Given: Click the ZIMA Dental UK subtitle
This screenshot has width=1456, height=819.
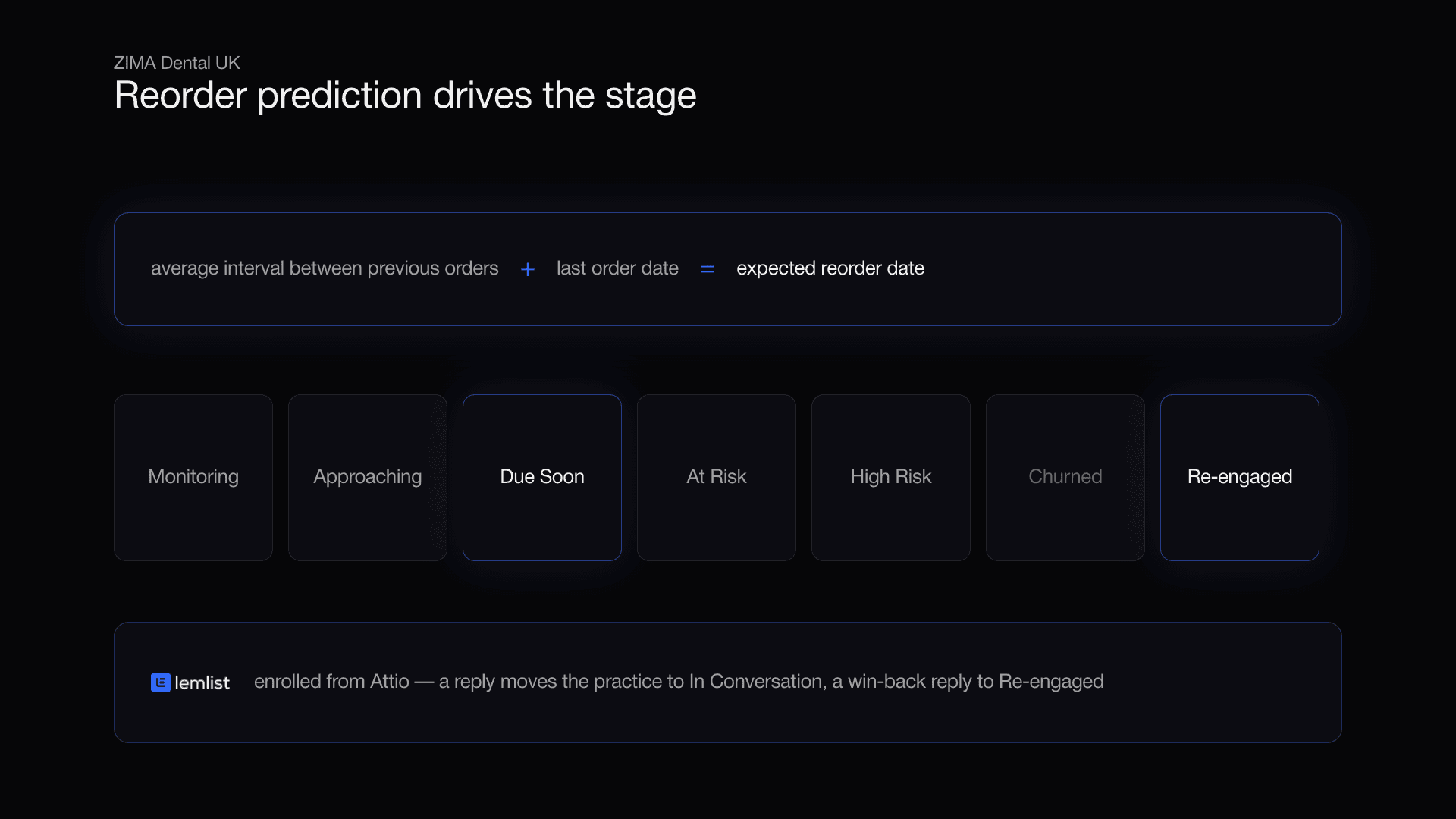Looking at the screenshot, I should (x=177, y=63).
